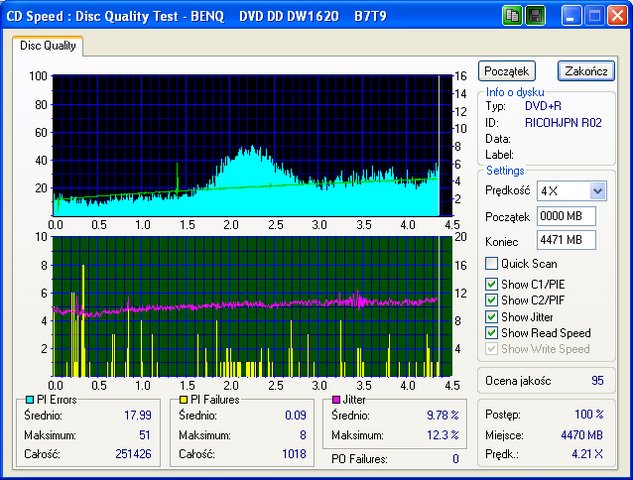Viewport: 633px width, 480px height.
Task: Click the magenta Jitter color swatch
Action: point(335,400)
